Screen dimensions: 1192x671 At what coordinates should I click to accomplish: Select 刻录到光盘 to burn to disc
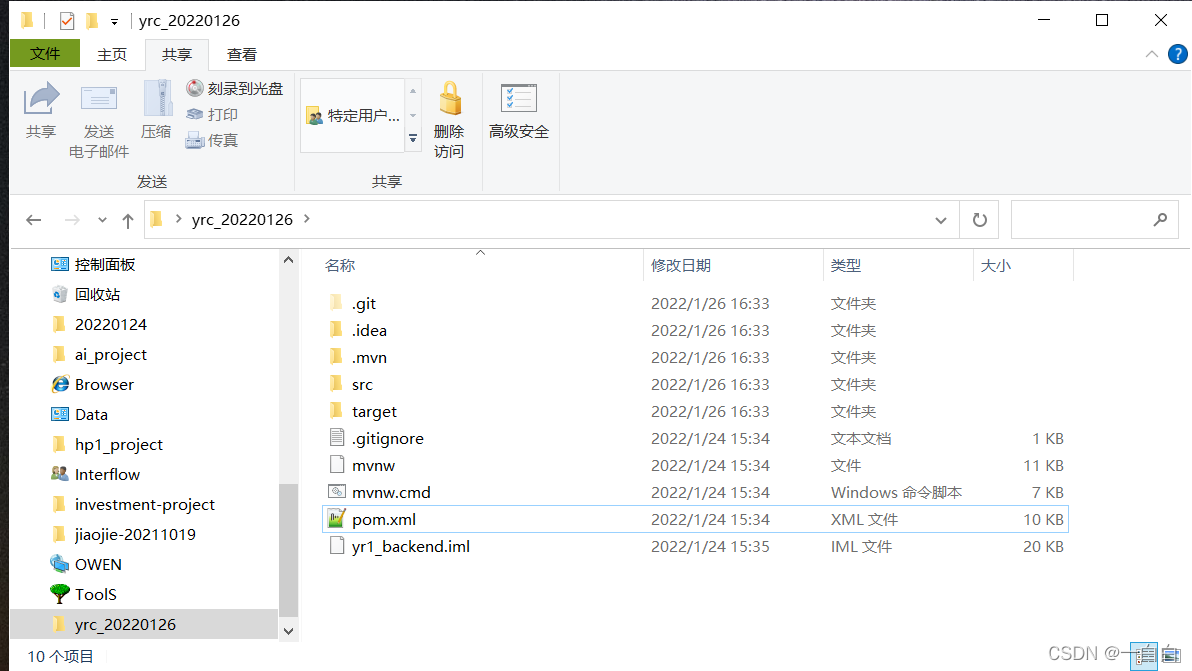[234, 88]
